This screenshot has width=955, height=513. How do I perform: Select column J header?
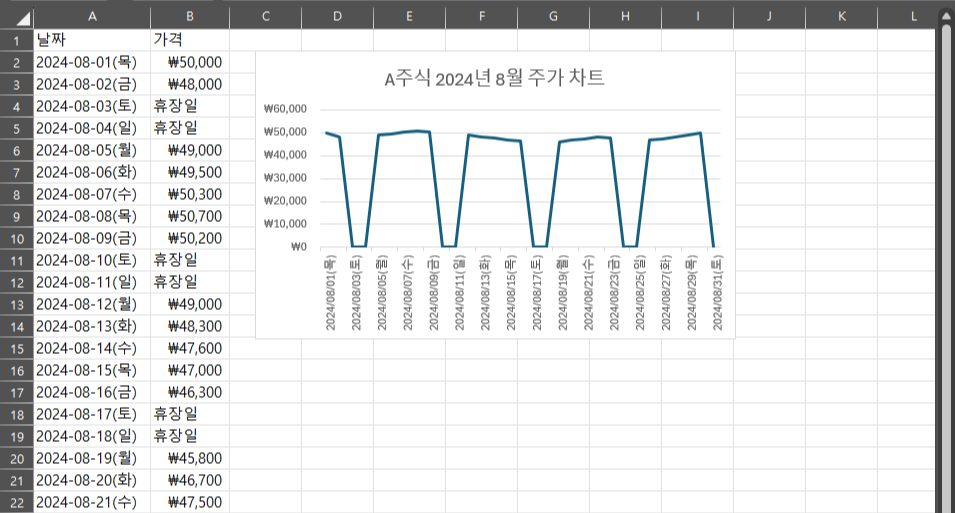[769, 17]
